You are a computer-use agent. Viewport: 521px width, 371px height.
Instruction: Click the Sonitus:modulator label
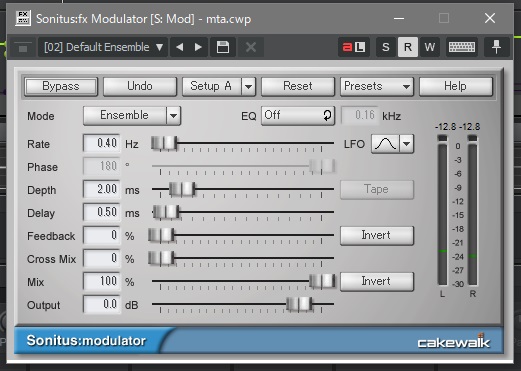(86, 341)
